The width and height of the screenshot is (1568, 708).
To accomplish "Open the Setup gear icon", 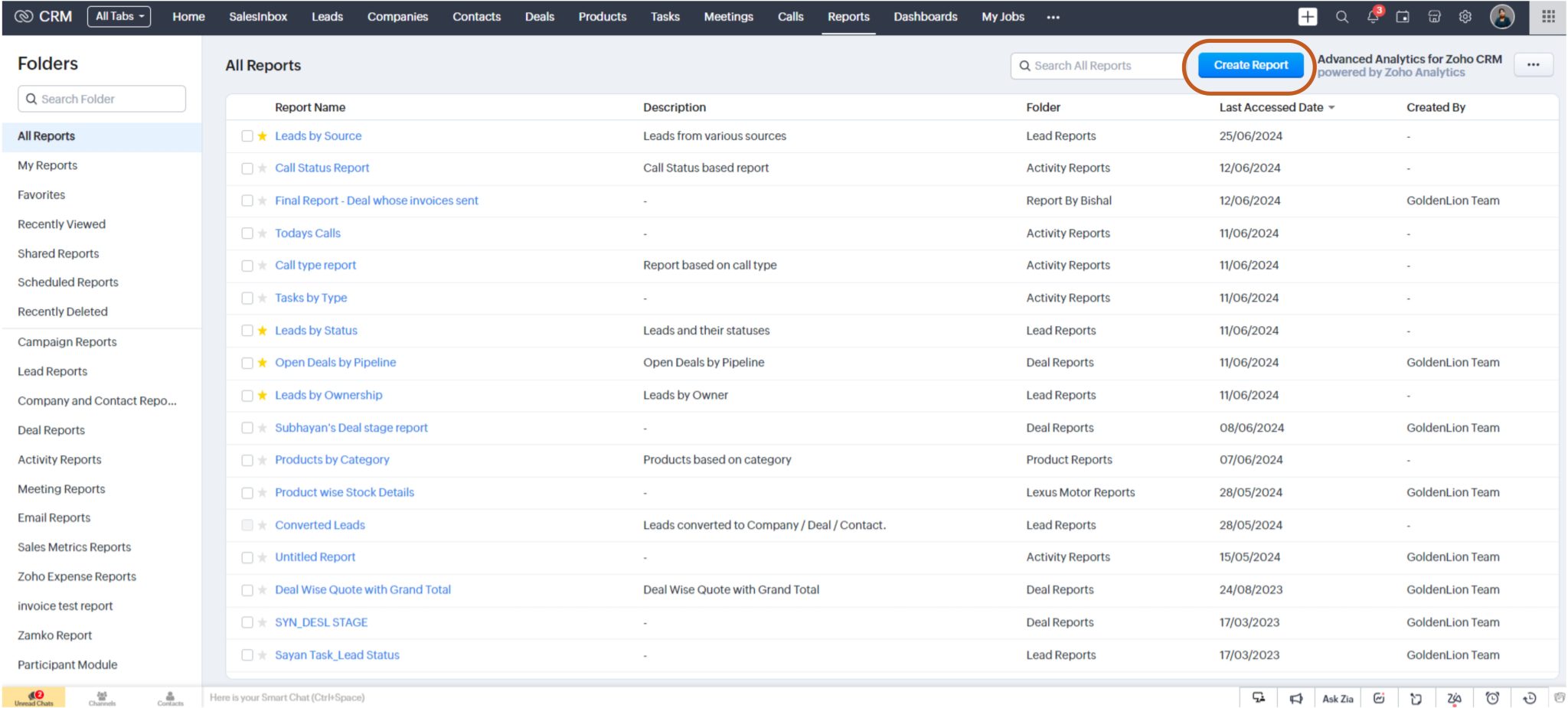I will 1465,17.
